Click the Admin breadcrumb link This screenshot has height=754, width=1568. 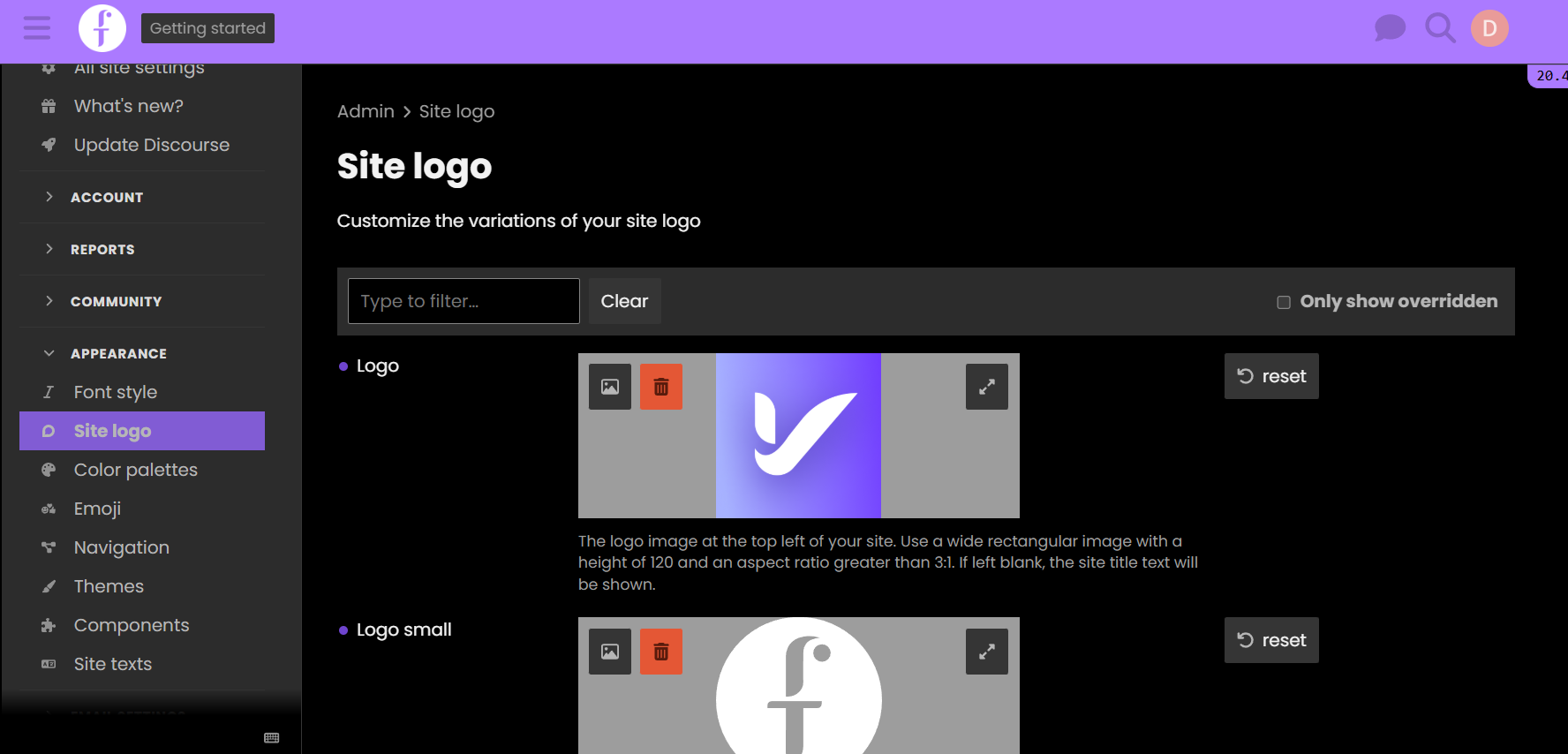tap(366, 111)
